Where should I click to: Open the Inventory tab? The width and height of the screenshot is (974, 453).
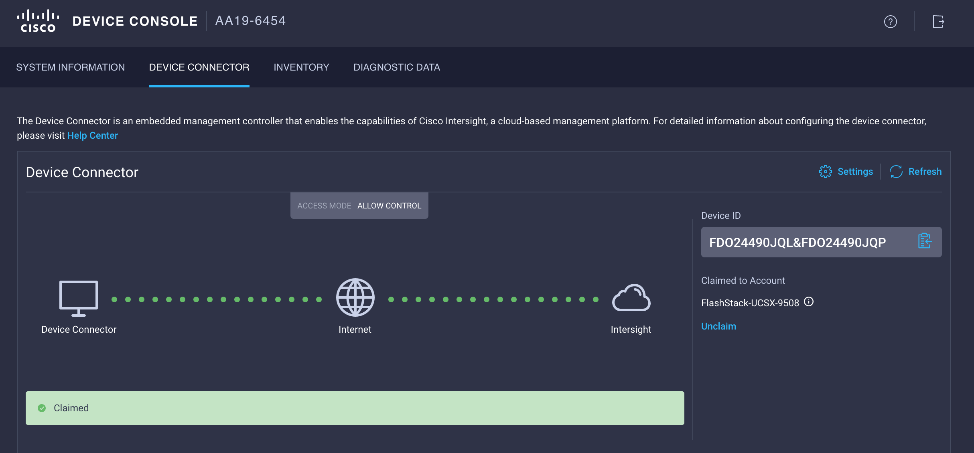301,67
